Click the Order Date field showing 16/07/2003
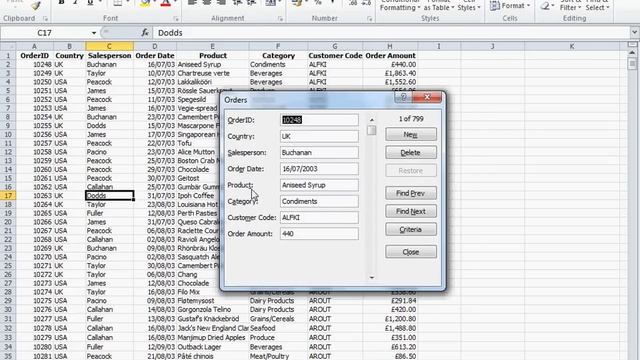640x360 pixels. pos(319,169)
